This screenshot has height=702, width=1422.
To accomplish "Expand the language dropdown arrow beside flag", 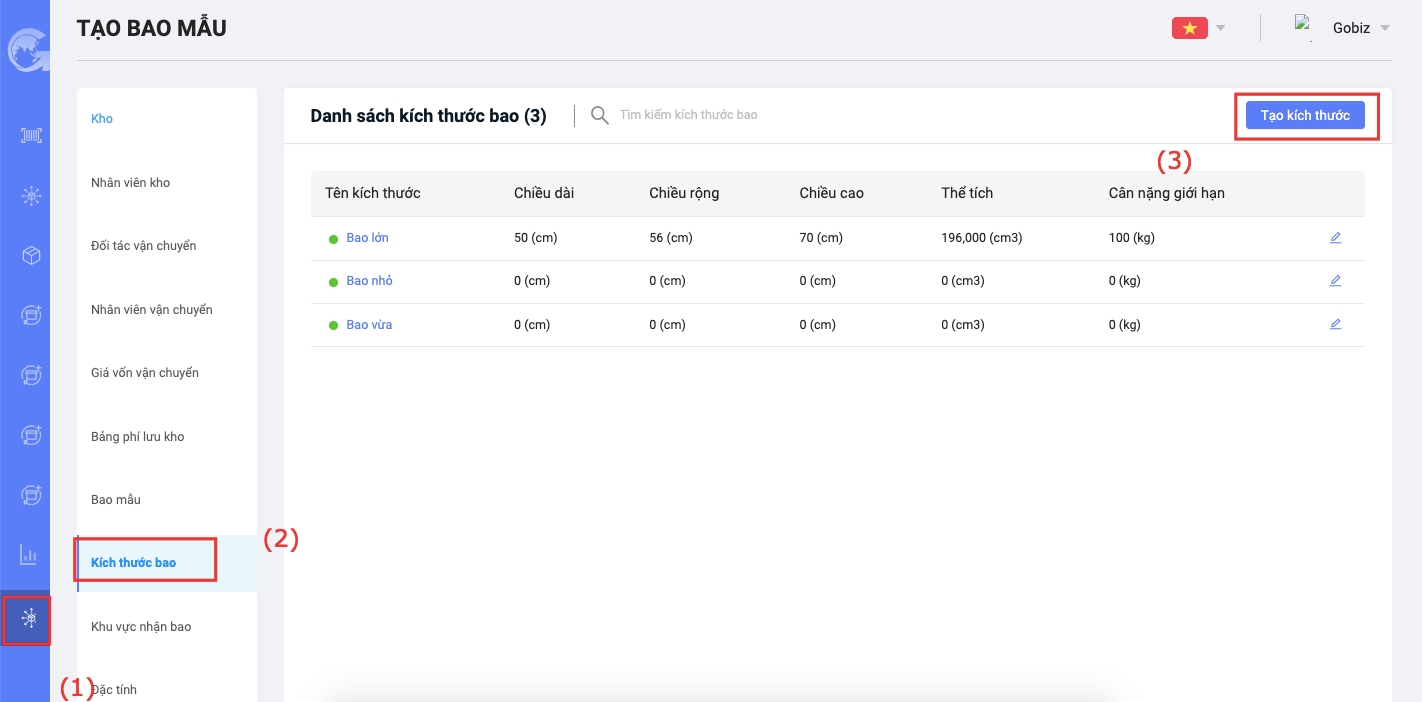I will tap(1220, 28).
